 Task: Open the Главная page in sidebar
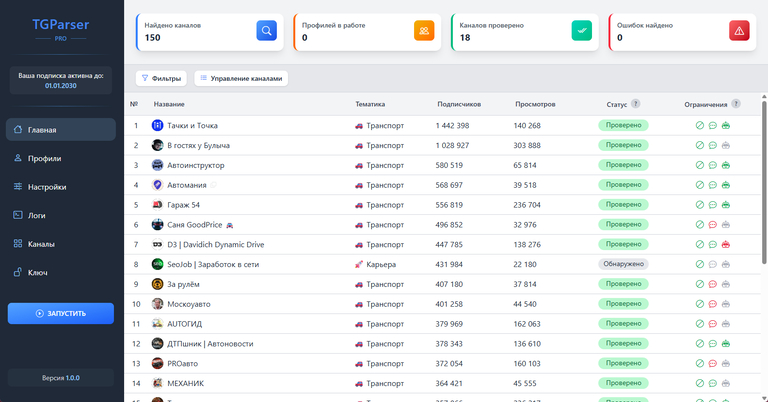61,130
